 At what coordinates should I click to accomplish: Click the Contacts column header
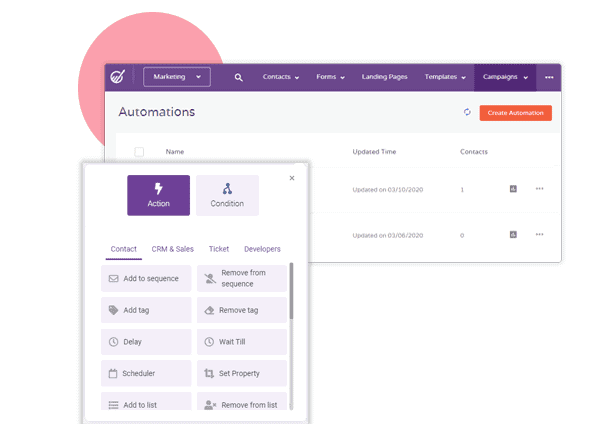click(x=473, y=152)
